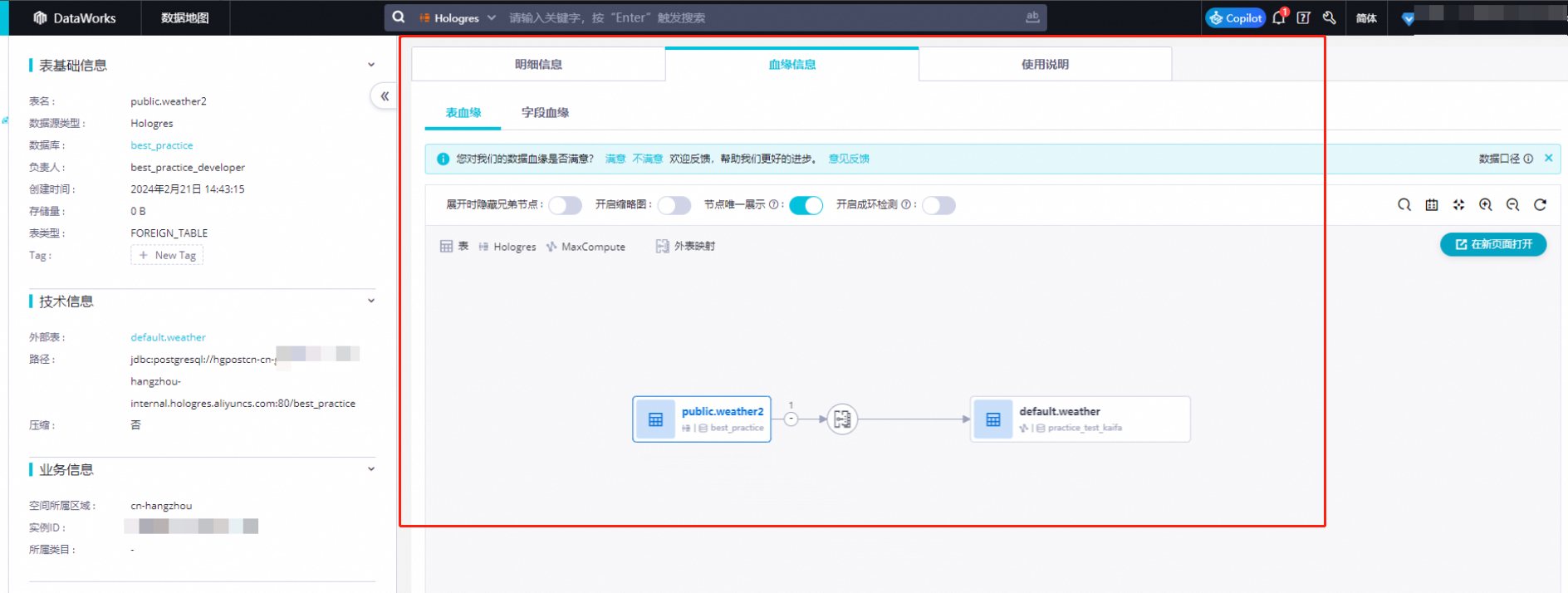The width and height of the screenshot is (1568, 593).
Task: Open the notifications bell
Action: pos(1279,17)
